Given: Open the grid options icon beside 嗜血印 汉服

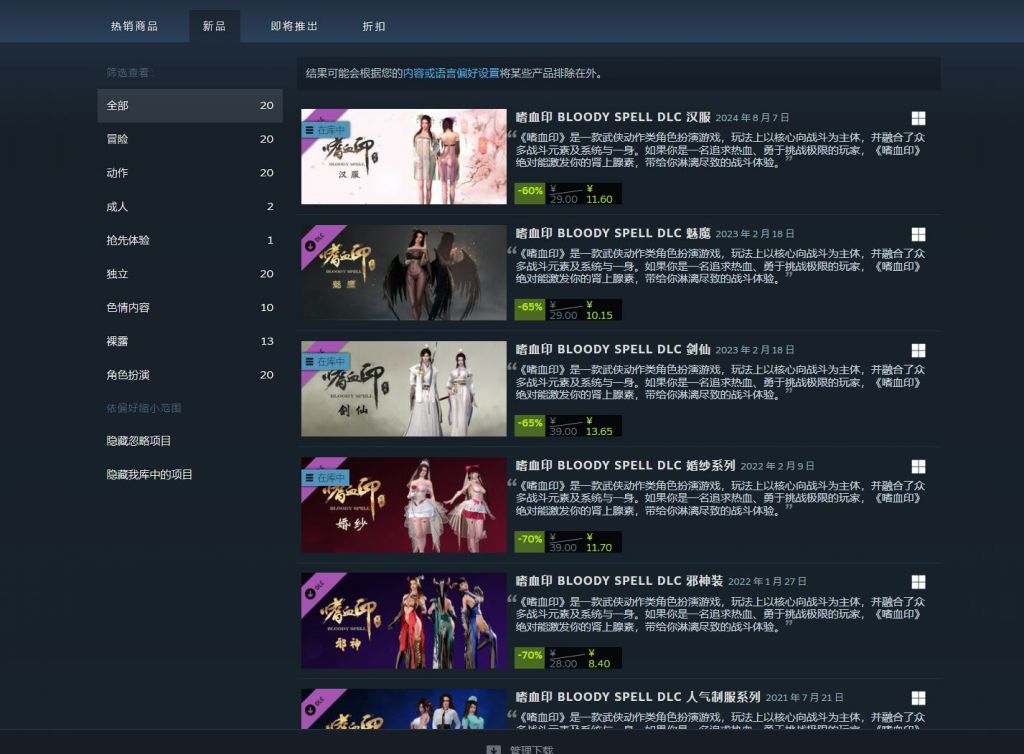Looking at the screenshot, I should (918, 117).
